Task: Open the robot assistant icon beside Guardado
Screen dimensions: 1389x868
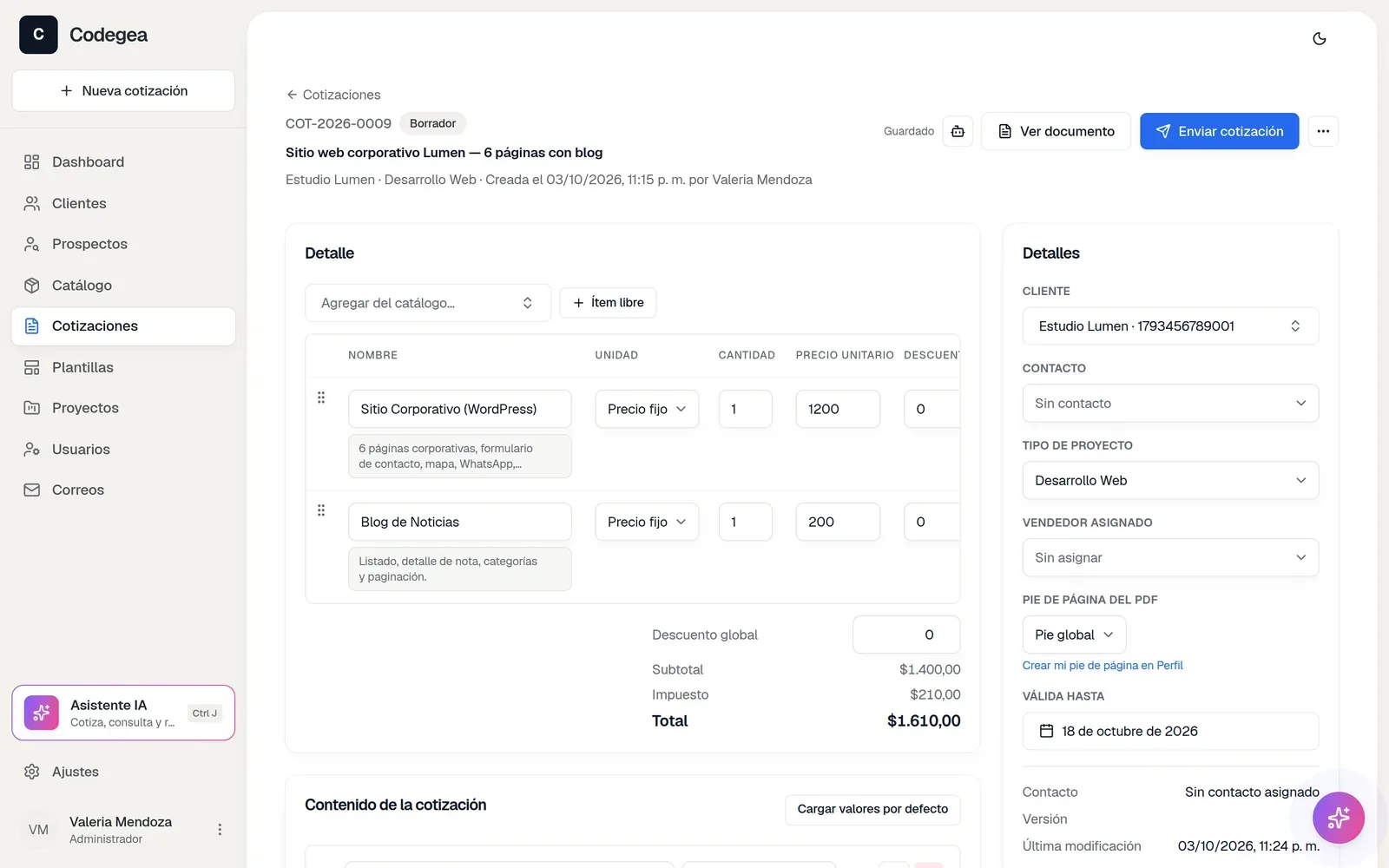Action: pyautogui.click(x=958, y=131)
